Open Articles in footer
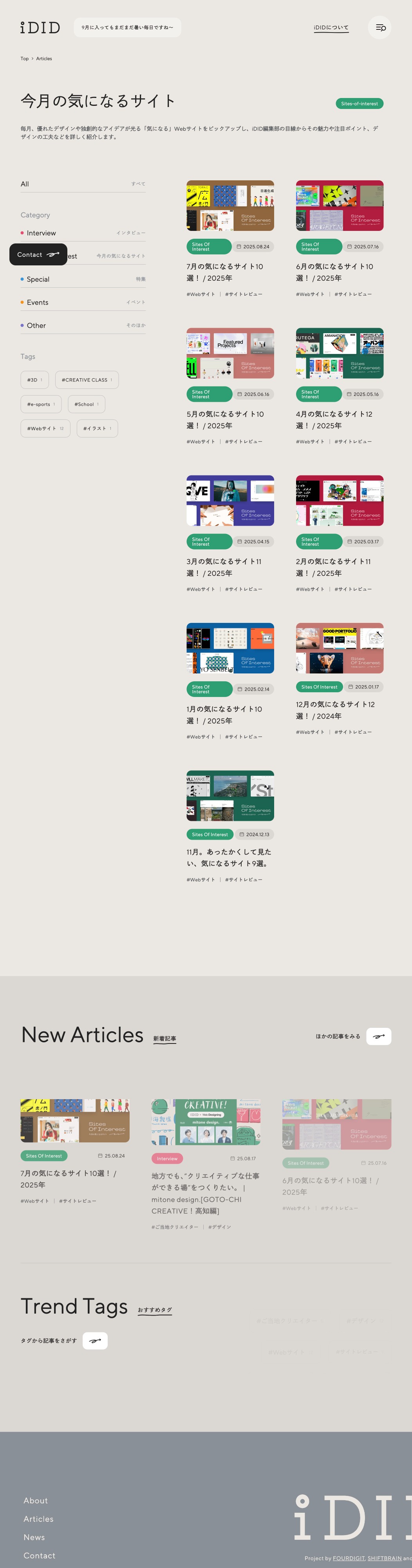This screenshot has height=1568, width=412. [x=38, y=1519]
